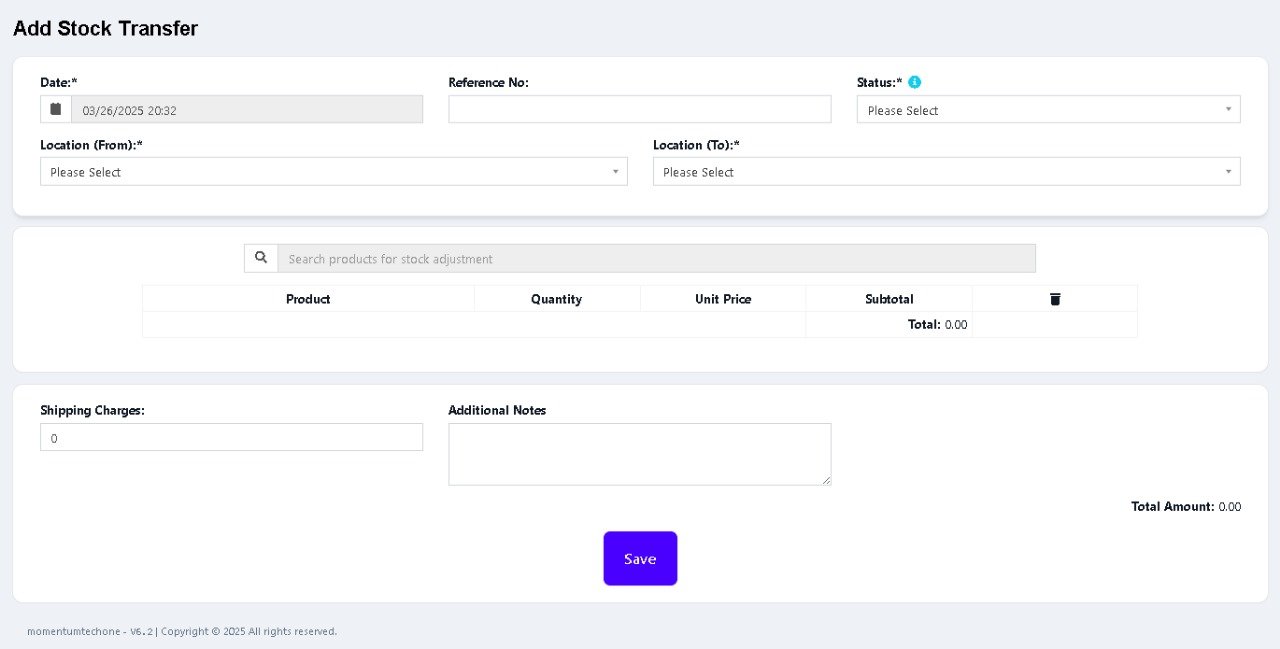This screenshot has width=1280, height=649.
Task: Click the resize handle of the Additional Notes box
Action: click(x=826, y=481)
